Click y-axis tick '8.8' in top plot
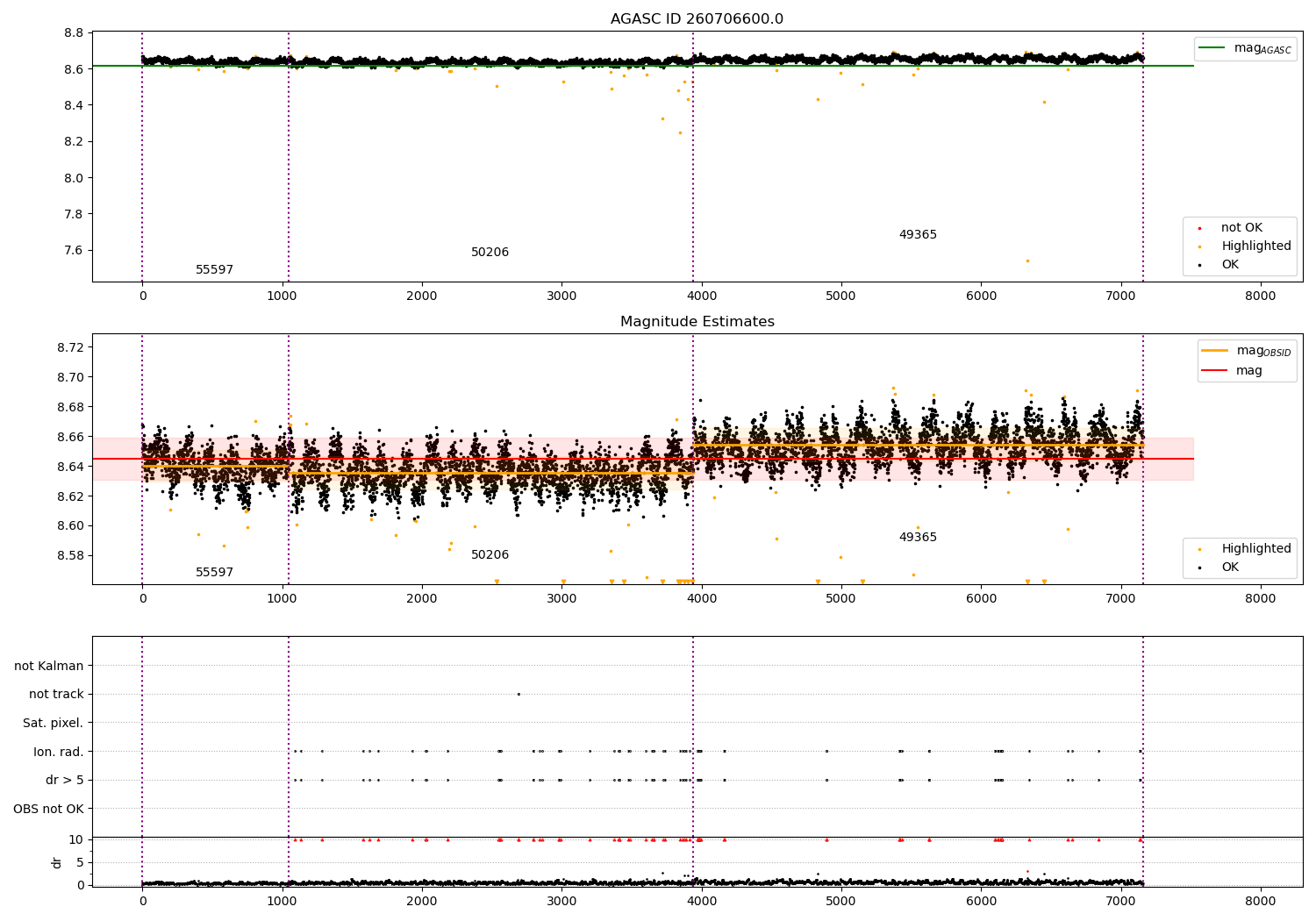This screenshot has width=1316, height=921. [x=75, y=33]
